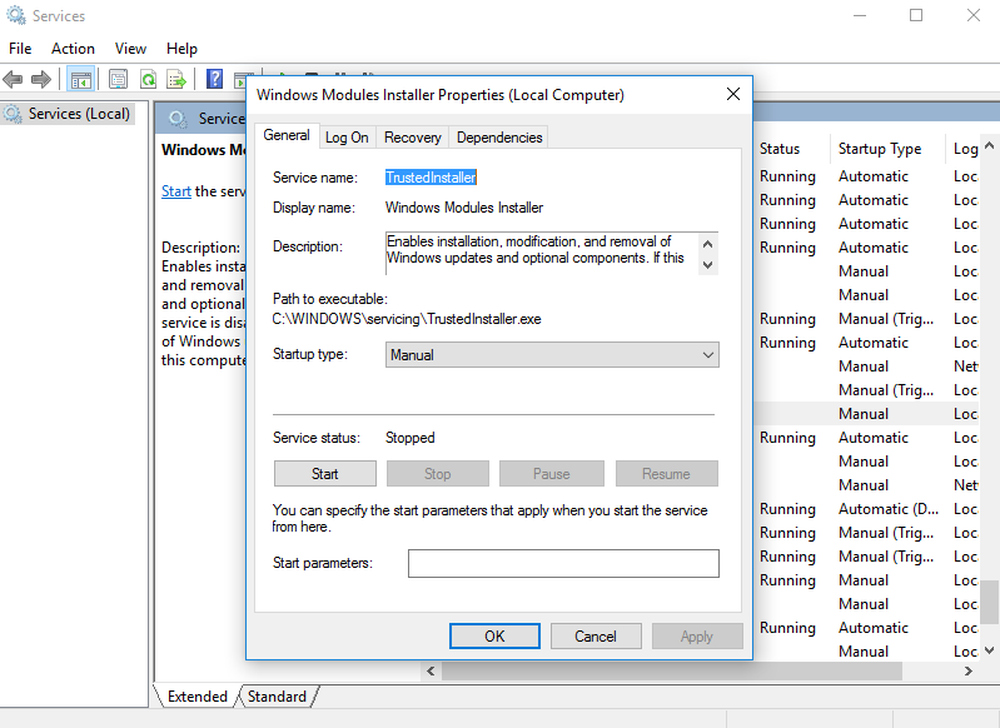
Task: Click the horizontal scrollbar right arrow
Action: (x=969, y=671)
